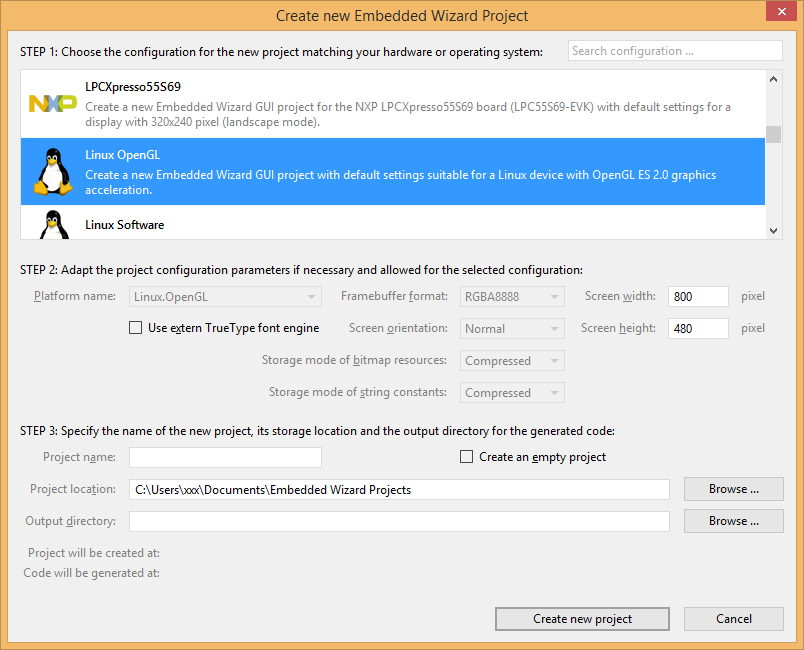This screenshot has width=804, height=650.
Task: Choose the Linux Software configuration title
Action: [x=124, y=225]
